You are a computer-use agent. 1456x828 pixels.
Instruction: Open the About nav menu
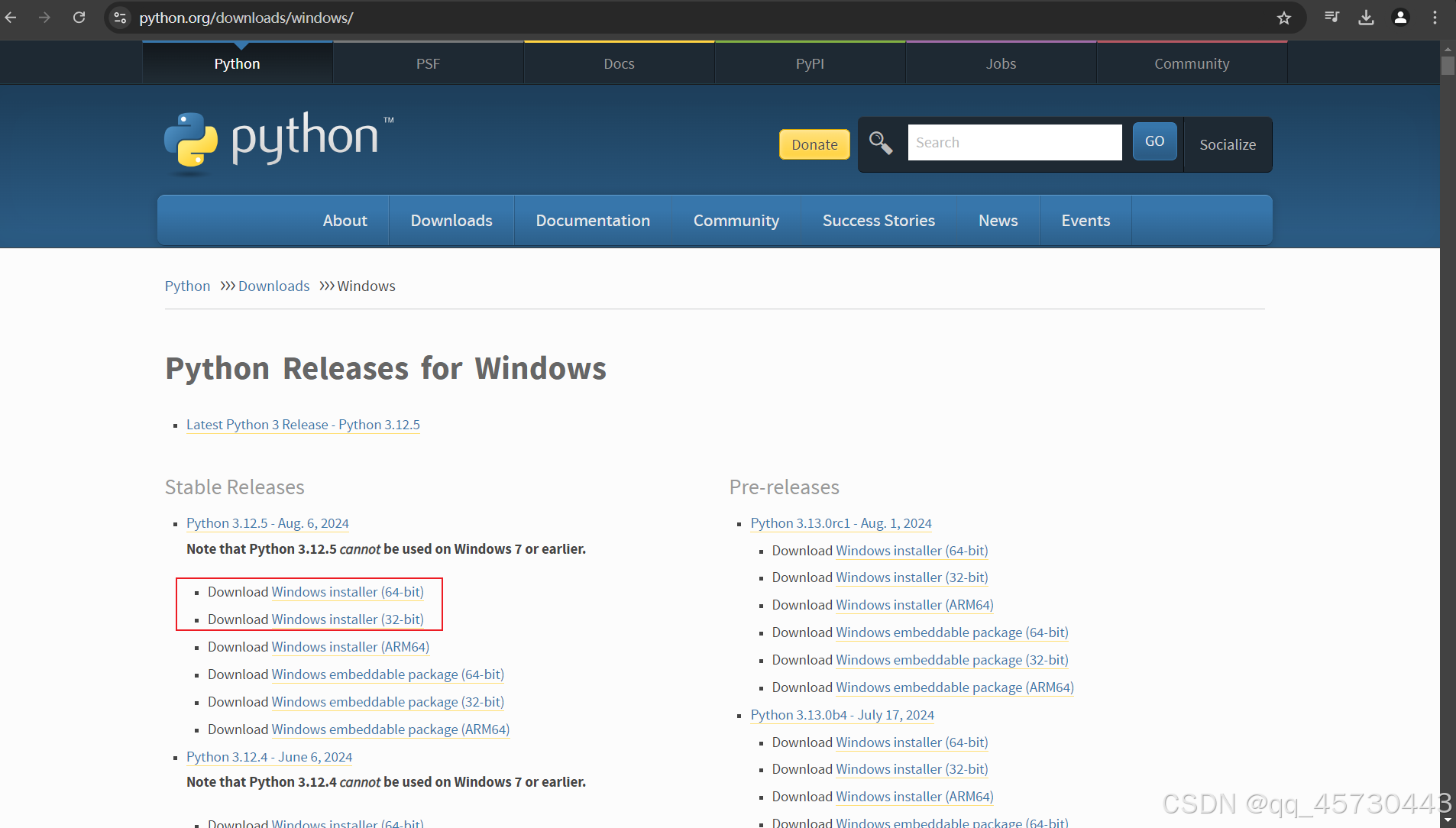pyautogui.click(x=345, y=220)
